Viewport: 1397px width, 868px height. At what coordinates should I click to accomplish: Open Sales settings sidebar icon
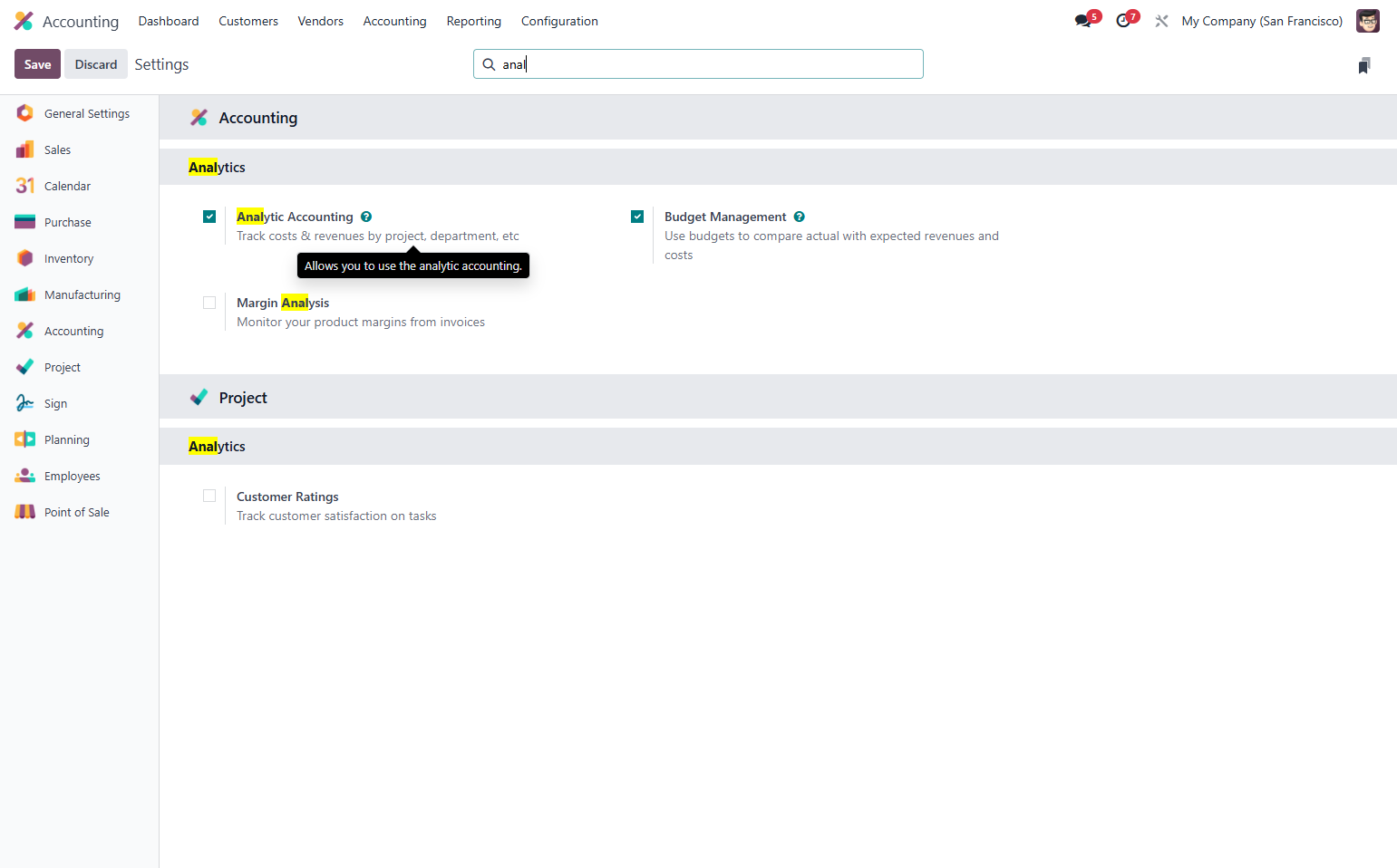pos(25,149)
